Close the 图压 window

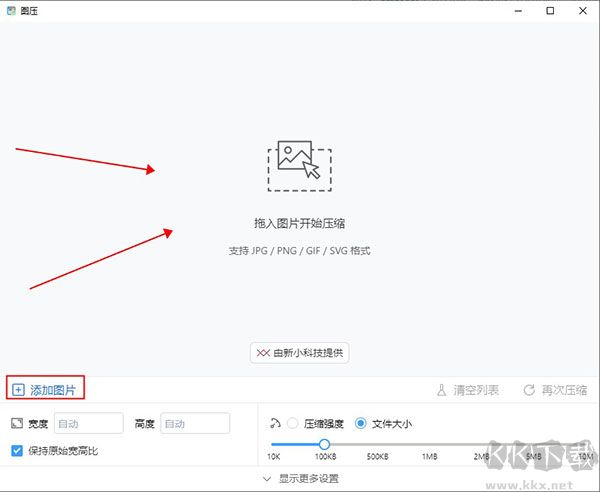click(583, 11)
